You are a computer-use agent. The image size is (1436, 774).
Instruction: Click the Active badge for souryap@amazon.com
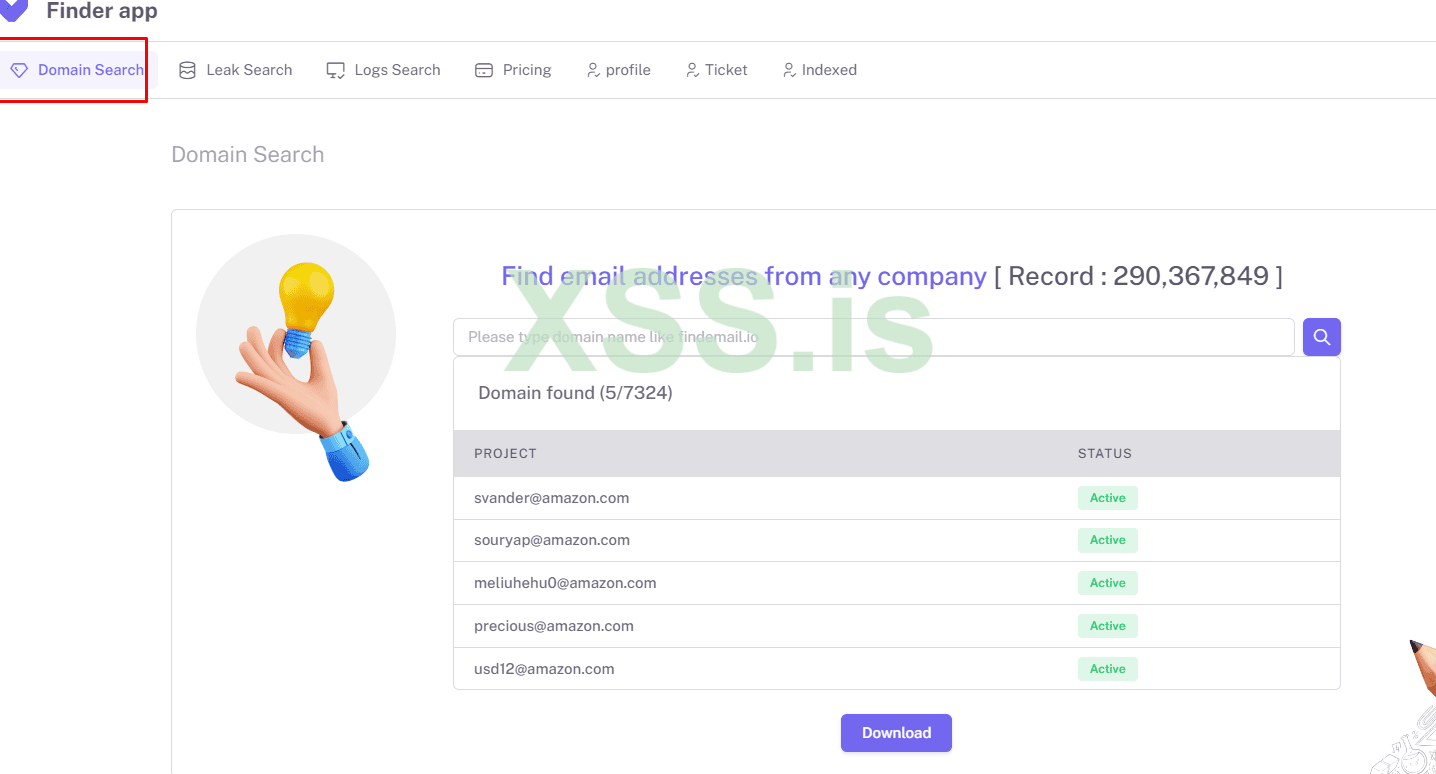click(x=1107, y=540)
